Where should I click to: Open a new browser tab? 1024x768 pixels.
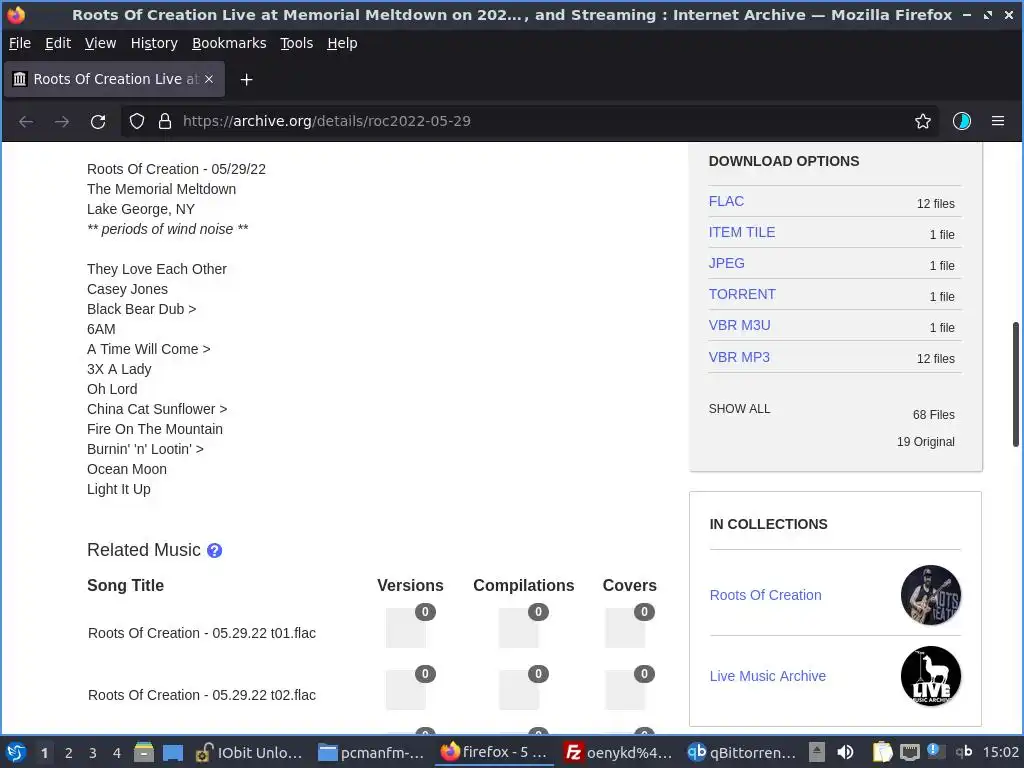tap(246, 80)
